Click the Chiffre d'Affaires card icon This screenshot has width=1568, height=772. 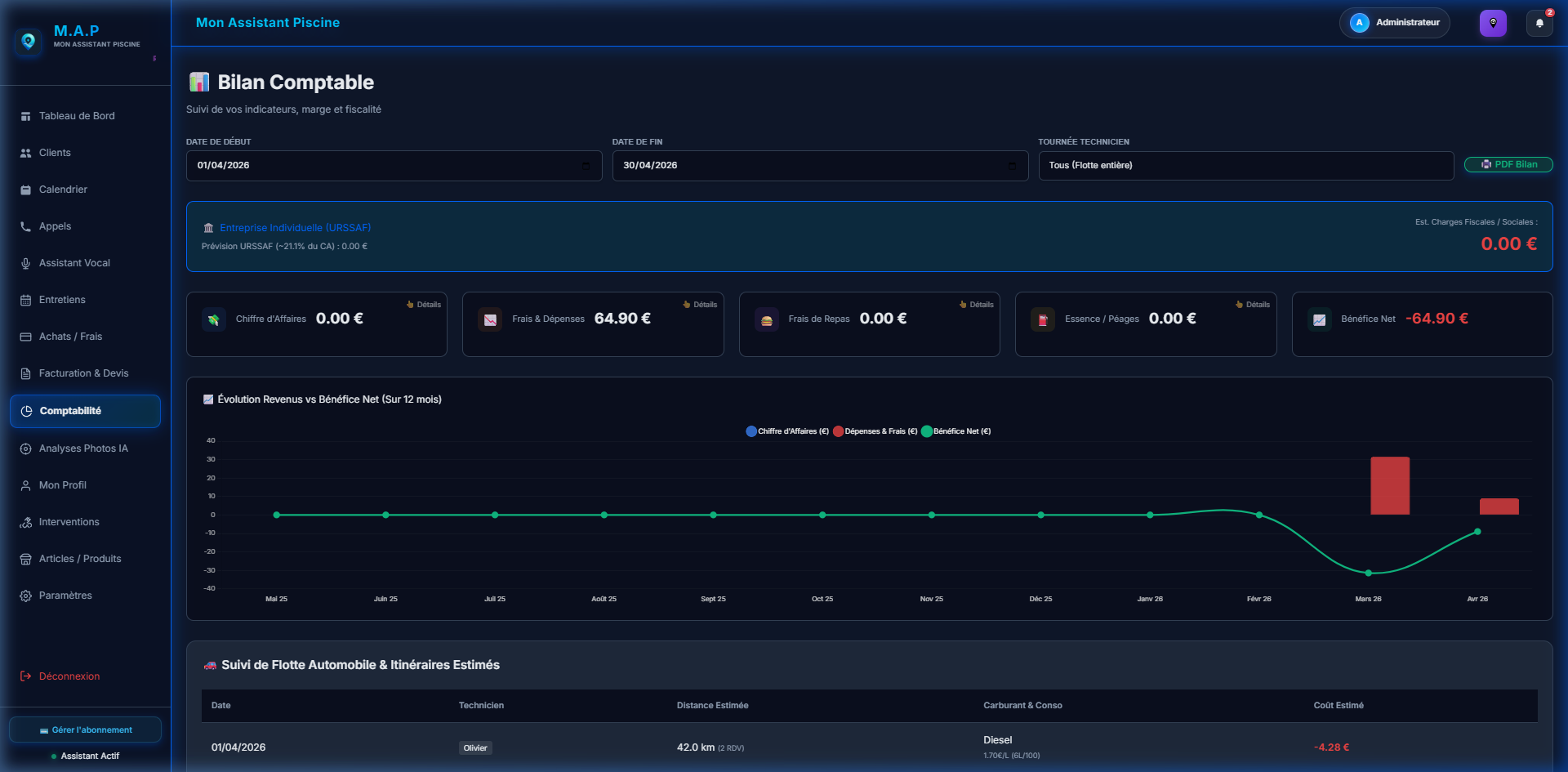pyautogui.click(x=214, y=320)
